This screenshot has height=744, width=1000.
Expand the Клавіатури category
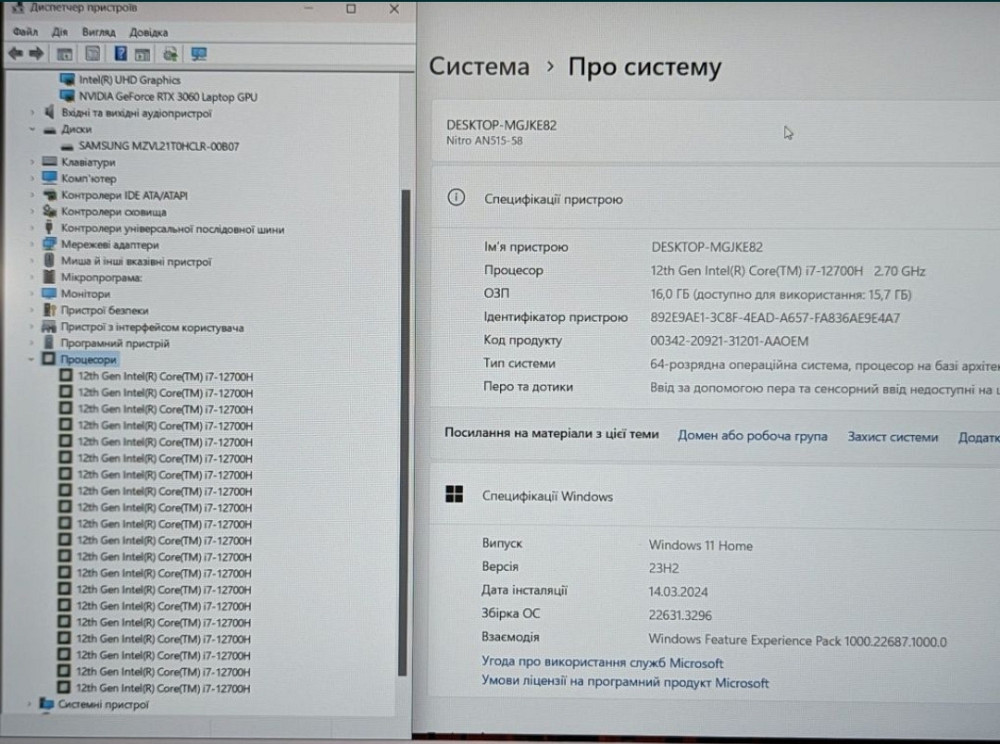pos(32,162)
